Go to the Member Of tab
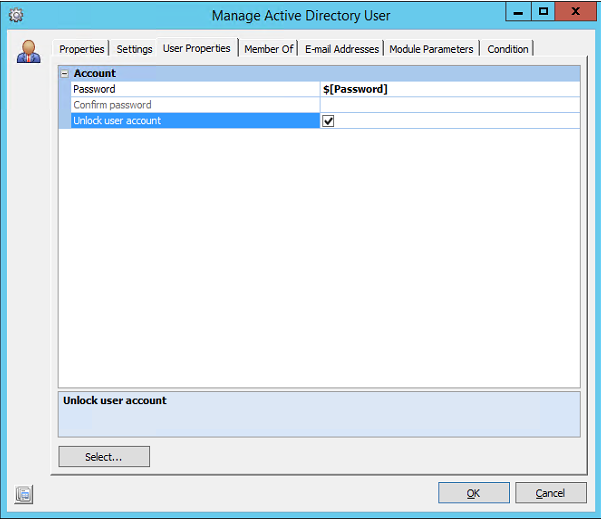 point(269,49)
